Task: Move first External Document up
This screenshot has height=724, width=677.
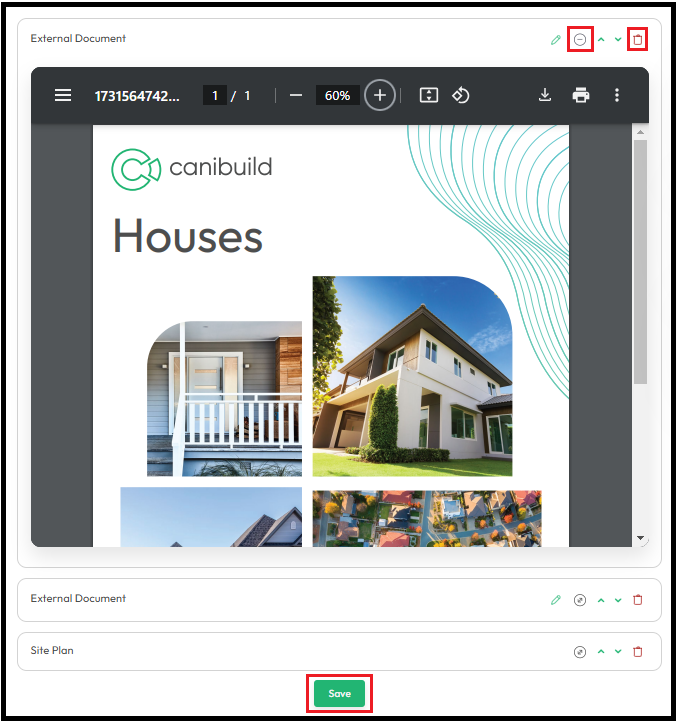Action: tap(601, 40)
